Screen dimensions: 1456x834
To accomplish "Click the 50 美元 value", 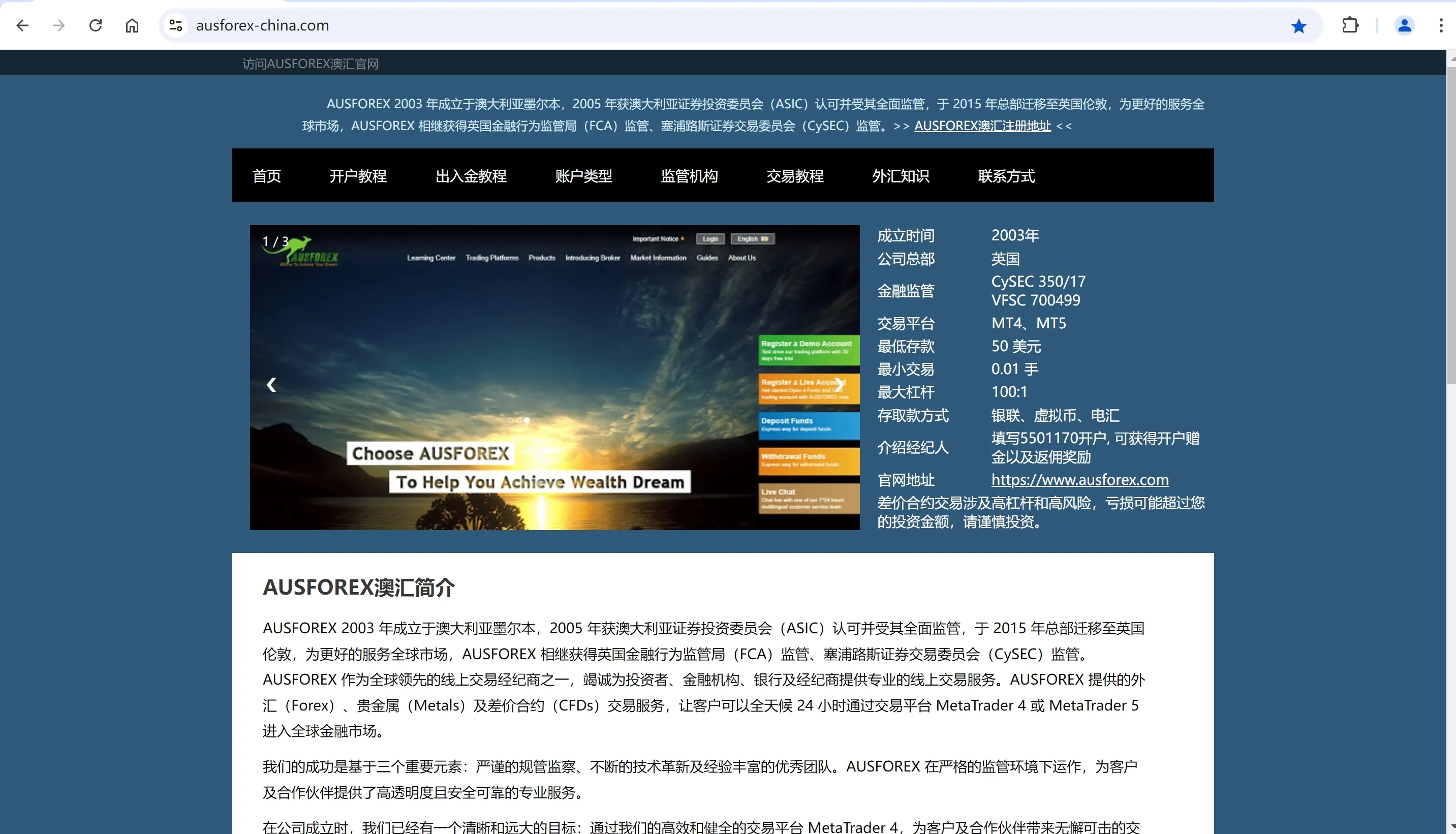I will (x=1015, y=346).
